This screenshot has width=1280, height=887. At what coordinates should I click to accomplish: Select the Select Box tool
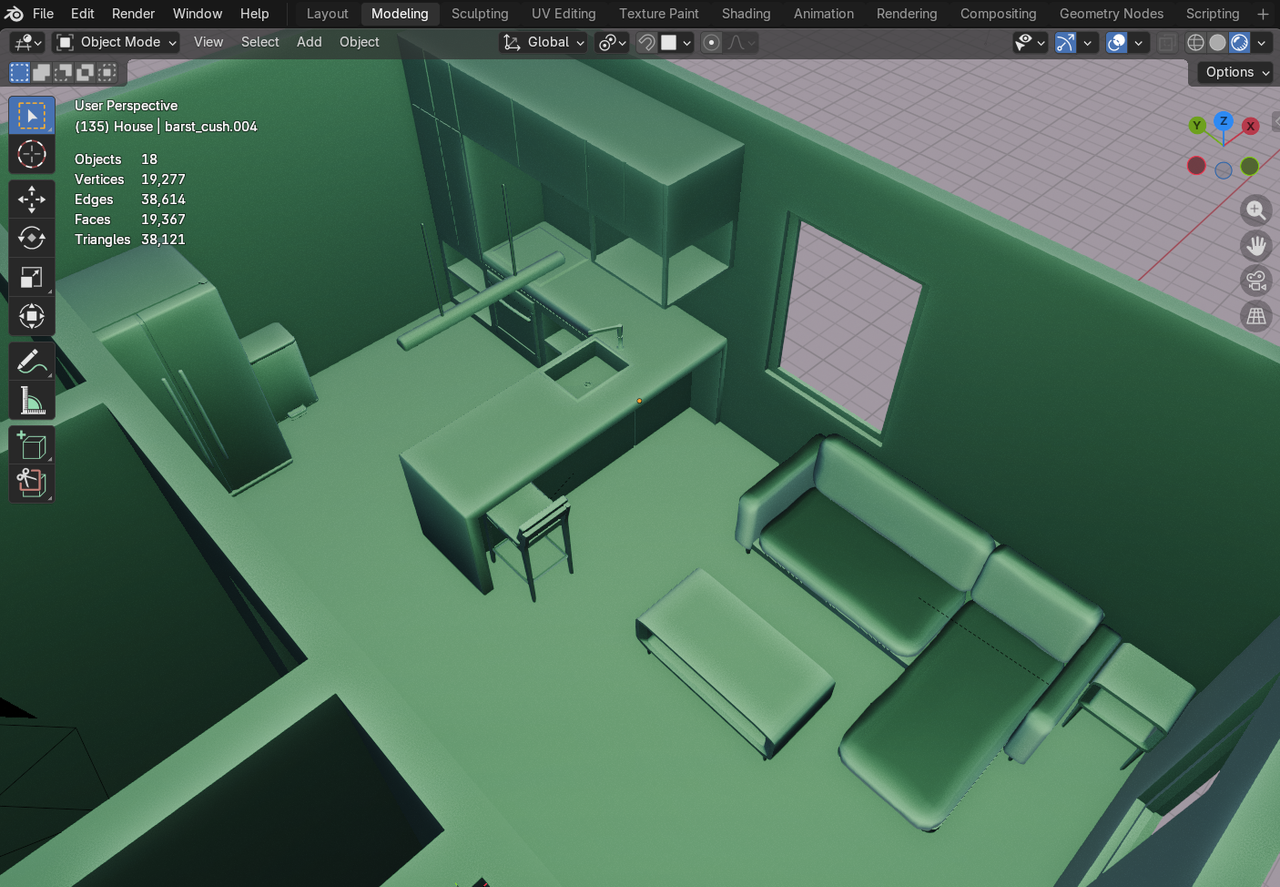point(32,116)
